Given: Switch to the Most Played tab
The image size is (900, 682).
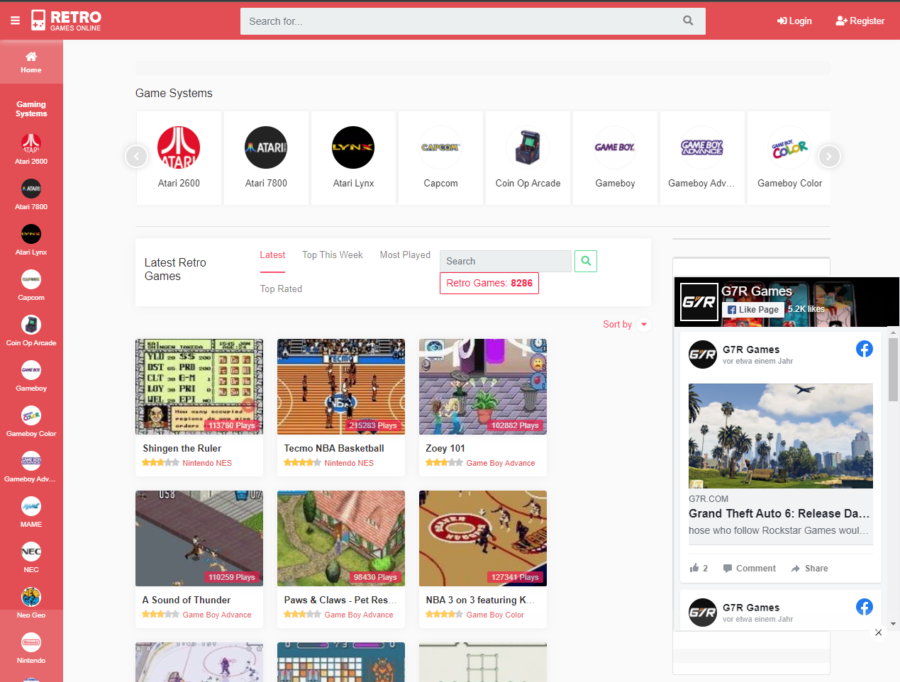Looking at the screenshot, I should click(x=404, y=255).
